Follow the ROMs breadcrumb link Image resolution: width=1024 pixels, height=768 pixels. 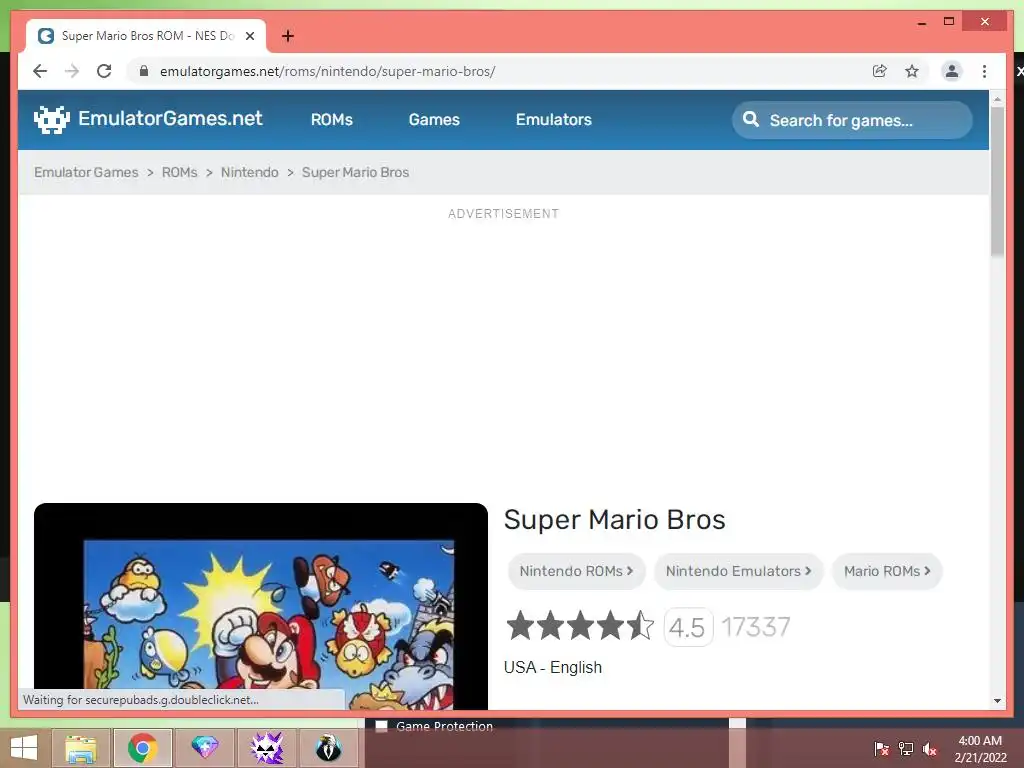pos(180,172)
